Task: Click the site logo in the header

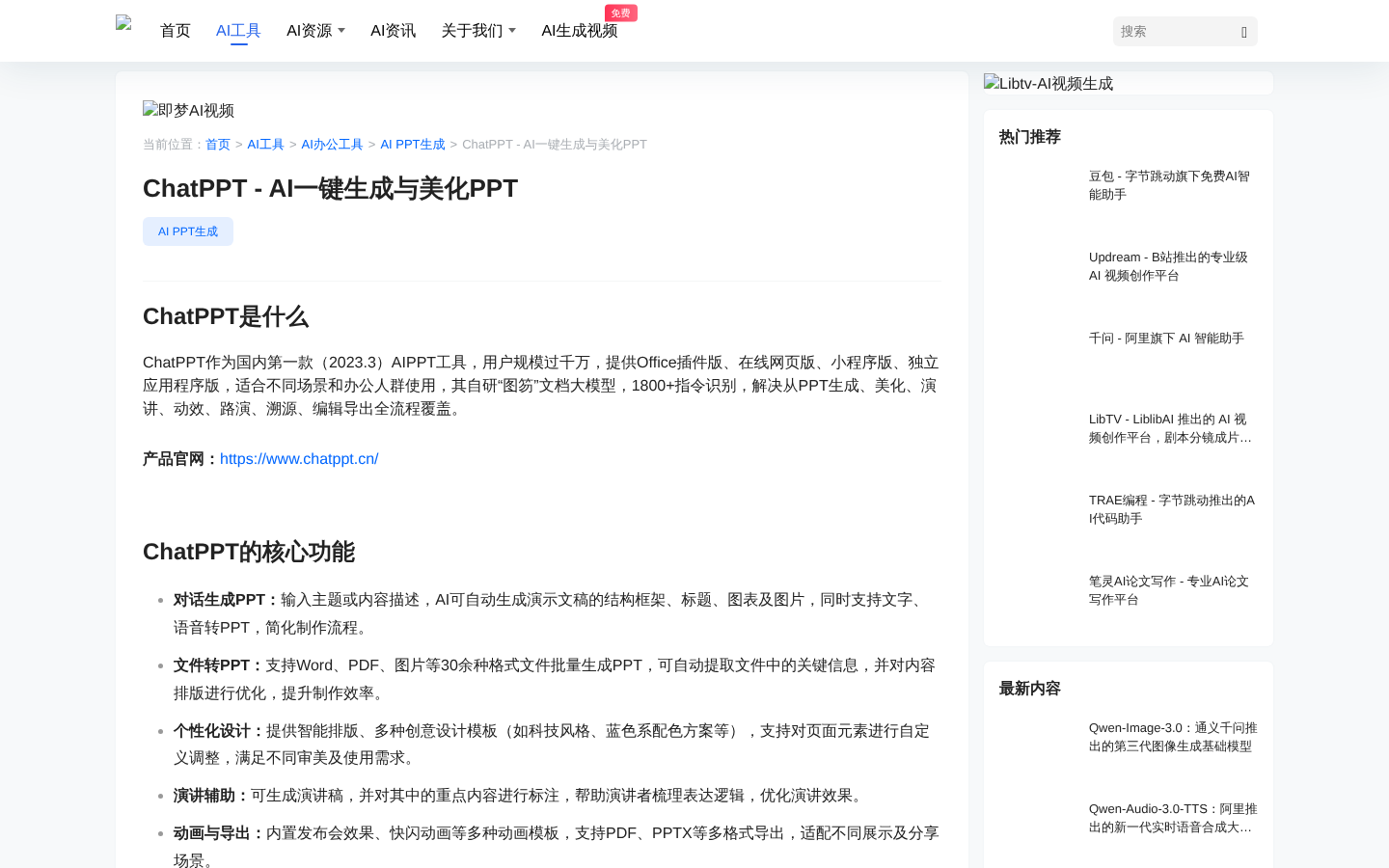Action: pyautogui.click(x=123, y=24)
